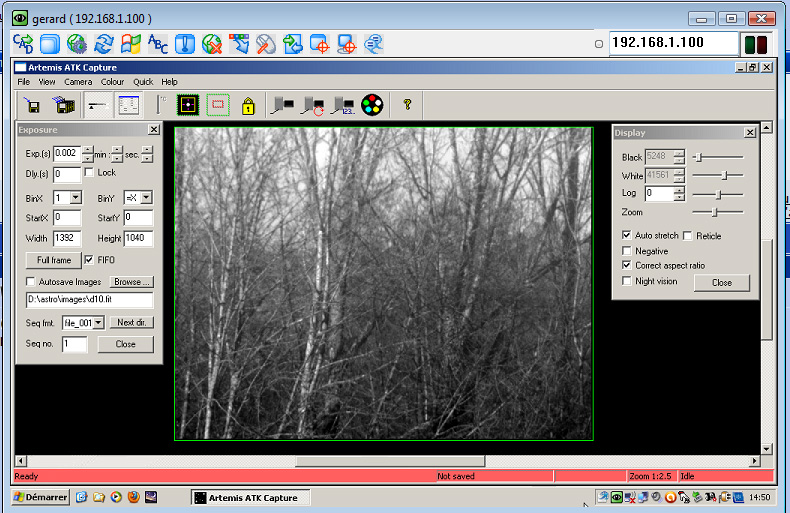Click the single snapshot exposure icon

pyautogui.click(x=282, y=105)
